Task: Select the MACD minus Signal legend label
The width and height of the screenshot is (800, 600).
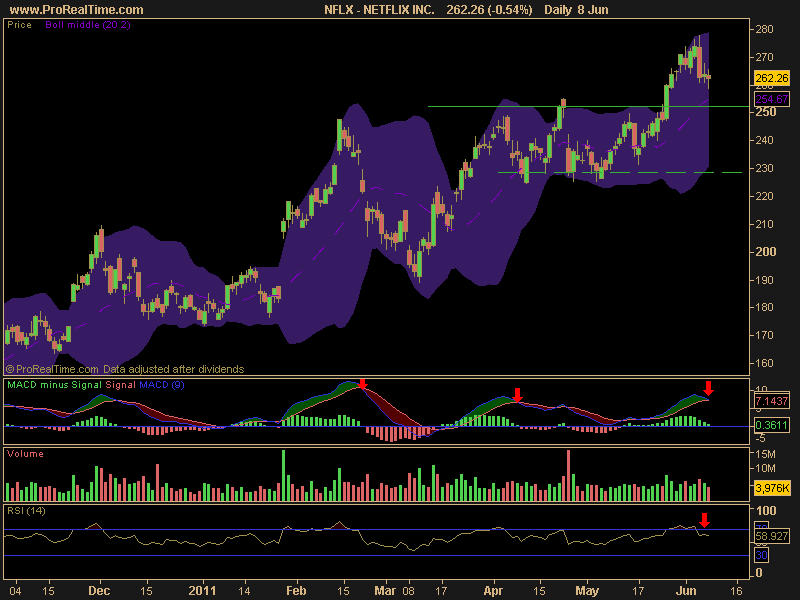Action: pos(55,385)
